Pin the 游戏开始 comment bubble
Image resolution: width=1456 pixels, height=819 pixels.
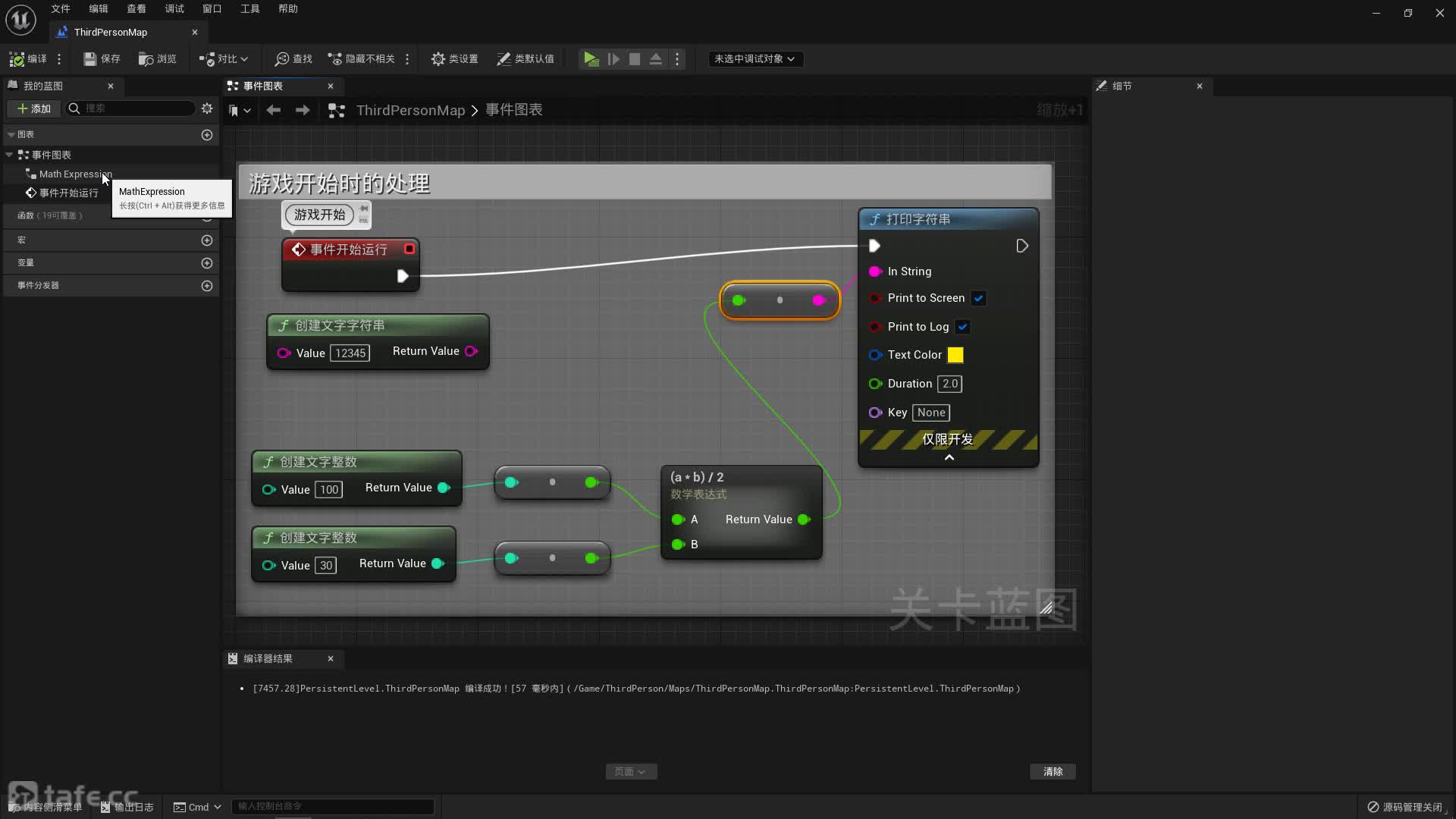coord(364,209)
